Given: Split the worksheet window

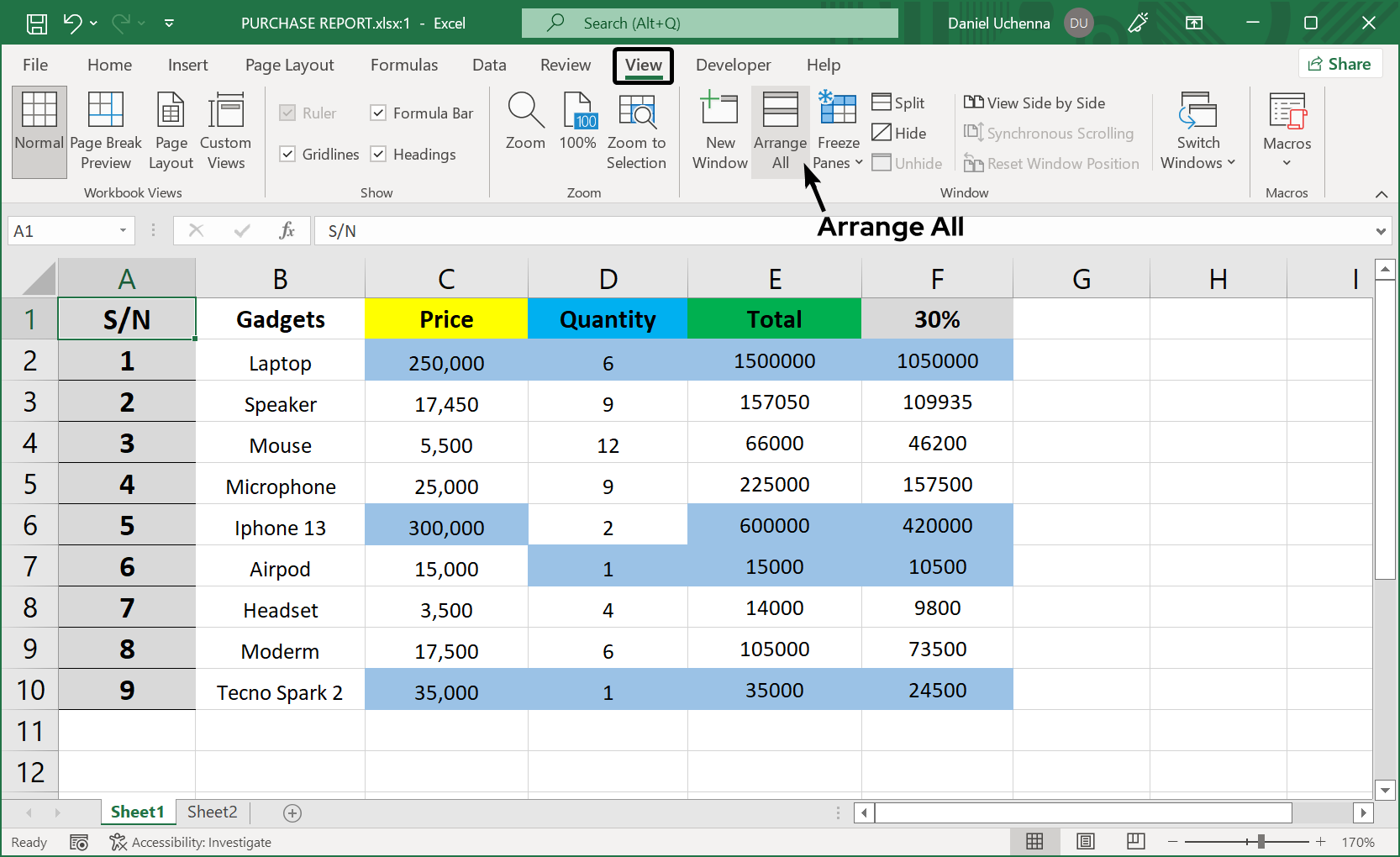Looking at the screenshot, I should coord(897,103).
